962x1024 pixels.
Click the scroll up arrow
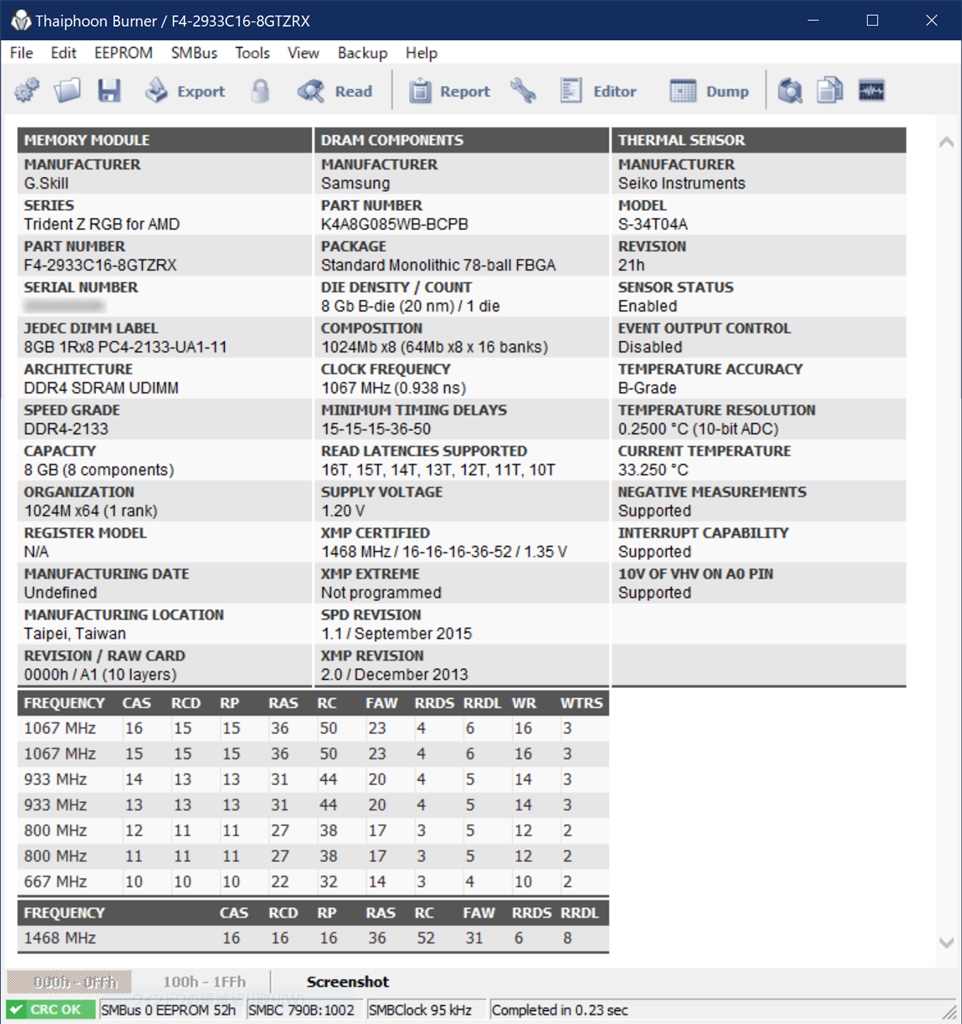click(x=946, y=142)
